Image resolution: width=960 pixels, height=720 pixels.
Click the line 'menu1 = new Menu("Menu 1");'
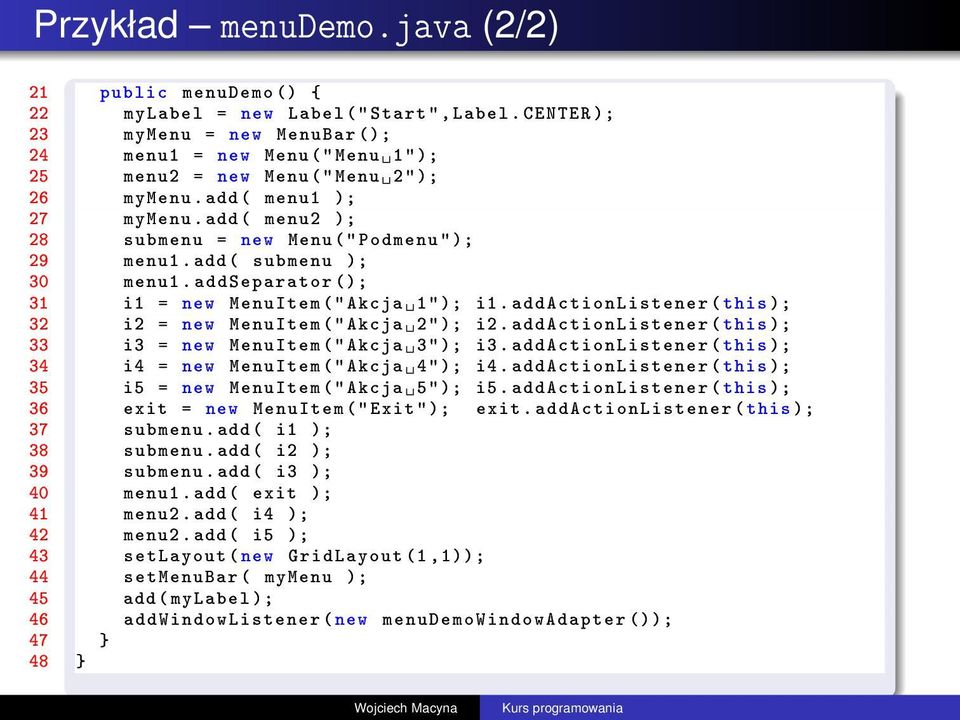280,156
